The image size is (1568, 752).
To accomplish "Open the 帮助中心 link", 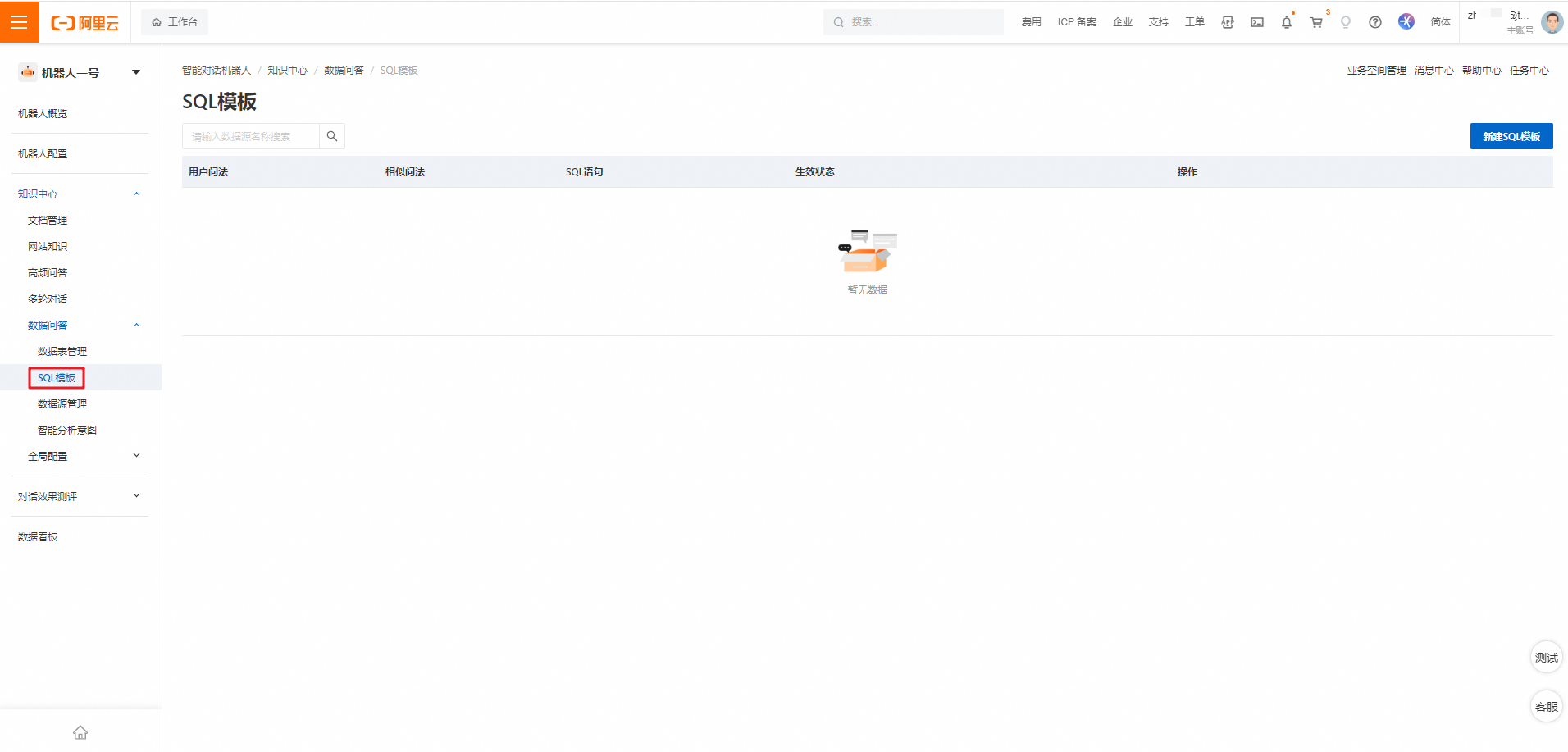I will click(x=1481, y=71).
